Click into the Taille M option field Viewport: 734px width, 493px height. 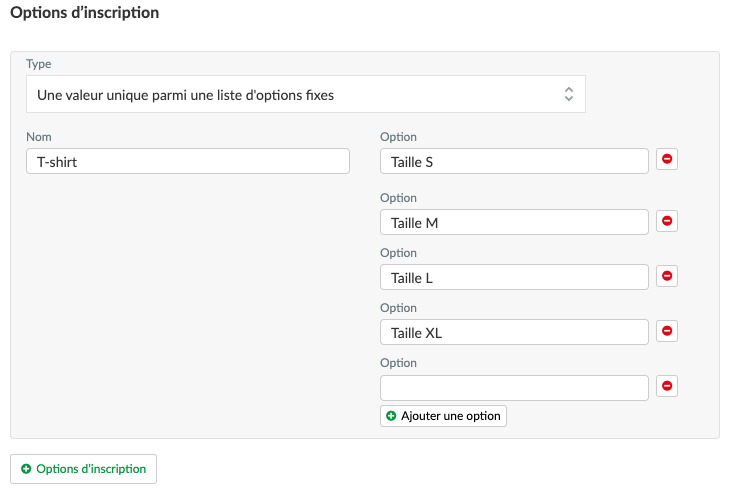tap(514, 222)
